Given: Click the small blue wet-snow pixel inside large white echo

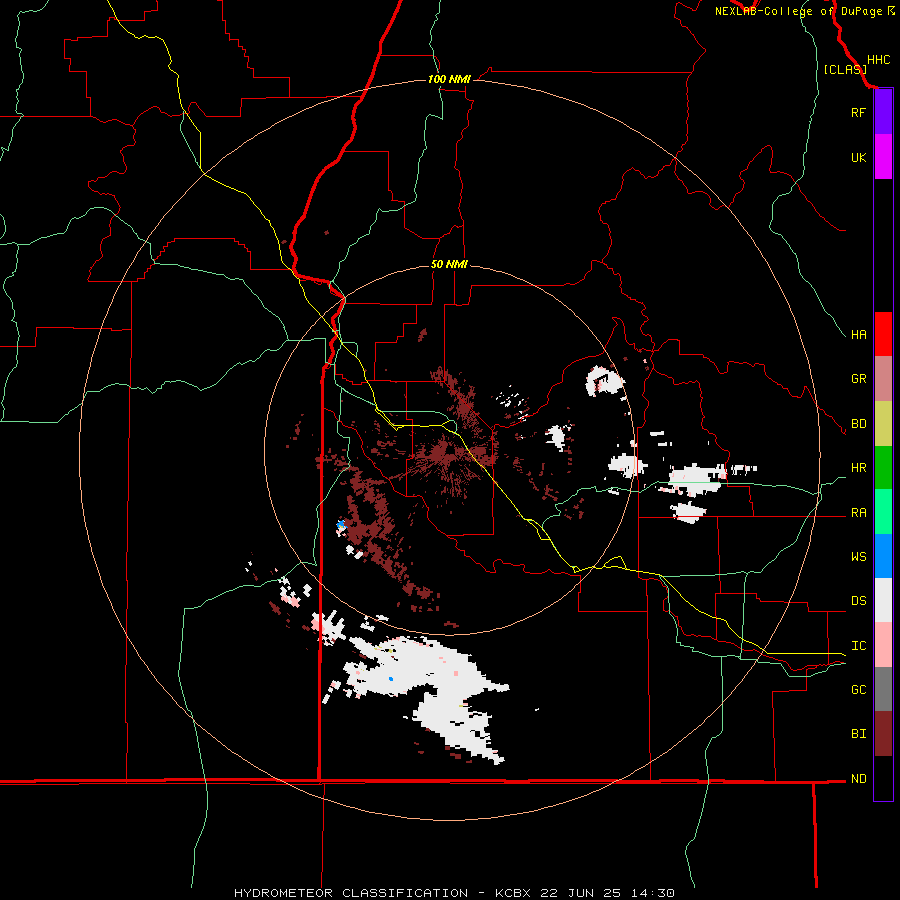Looking at the screenshot, I should click(x=391, y=679).
